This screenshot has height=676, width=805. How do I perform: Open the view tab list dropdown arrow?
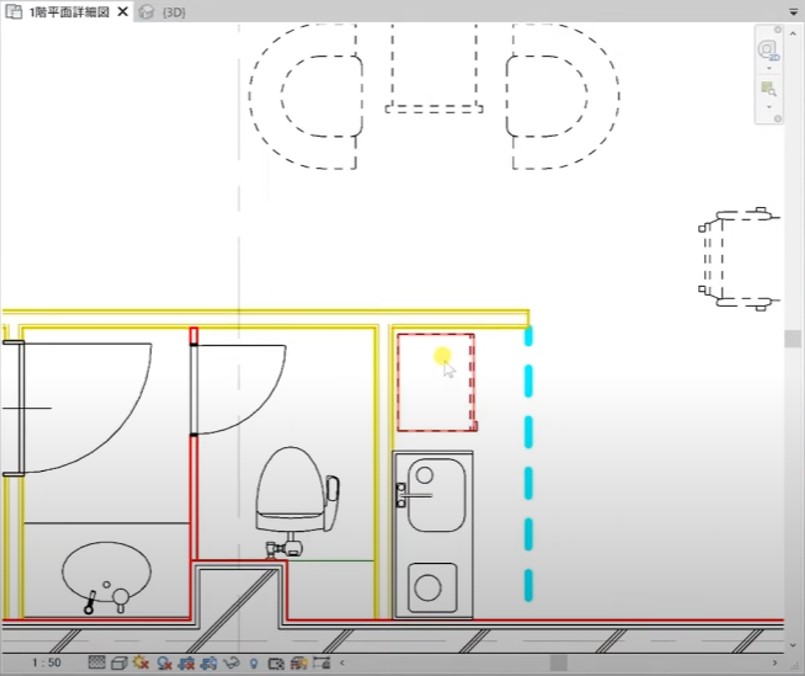click(790, 12)
